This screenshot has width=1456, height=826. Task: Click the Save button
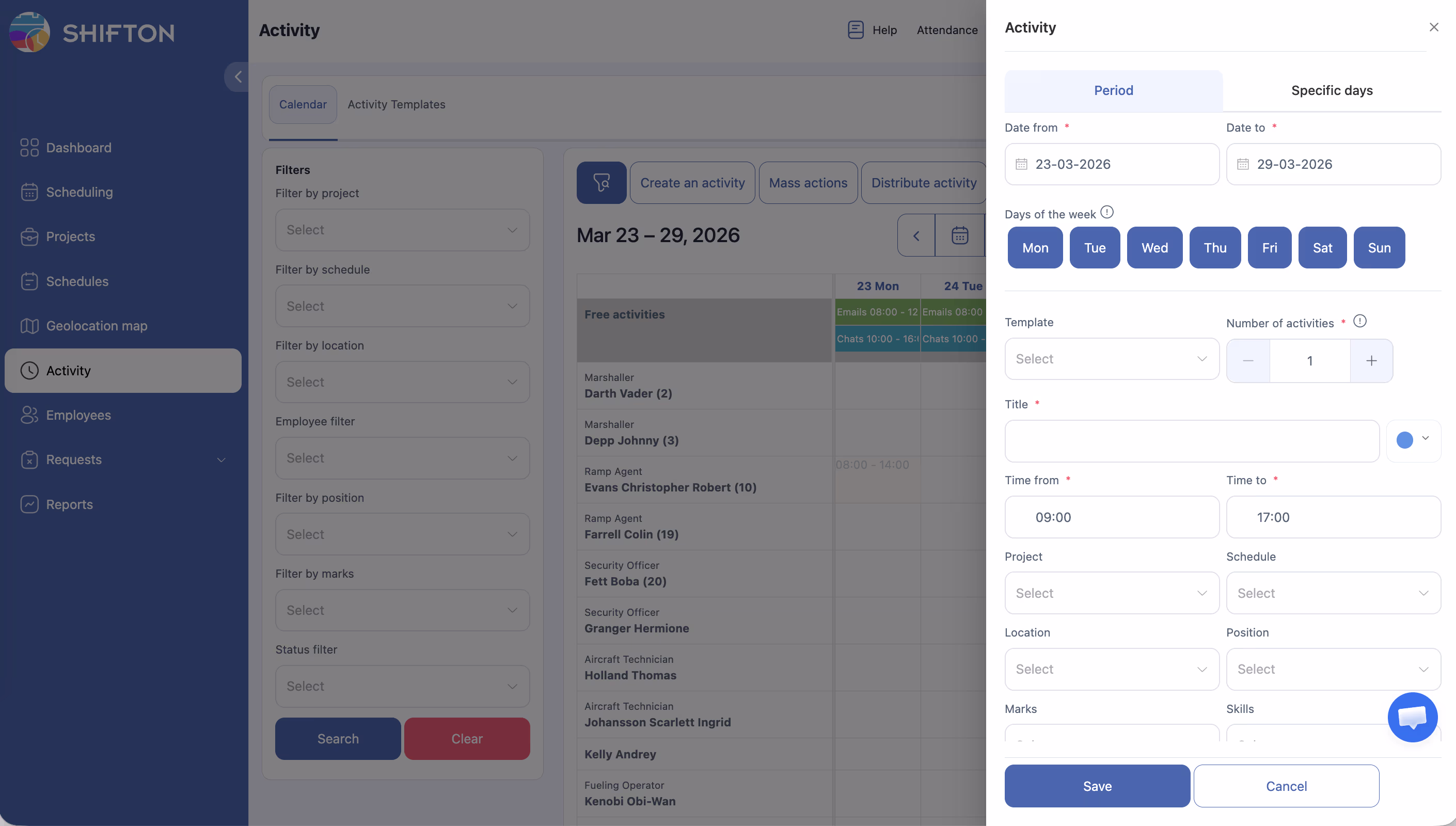tap(1097, 786)
